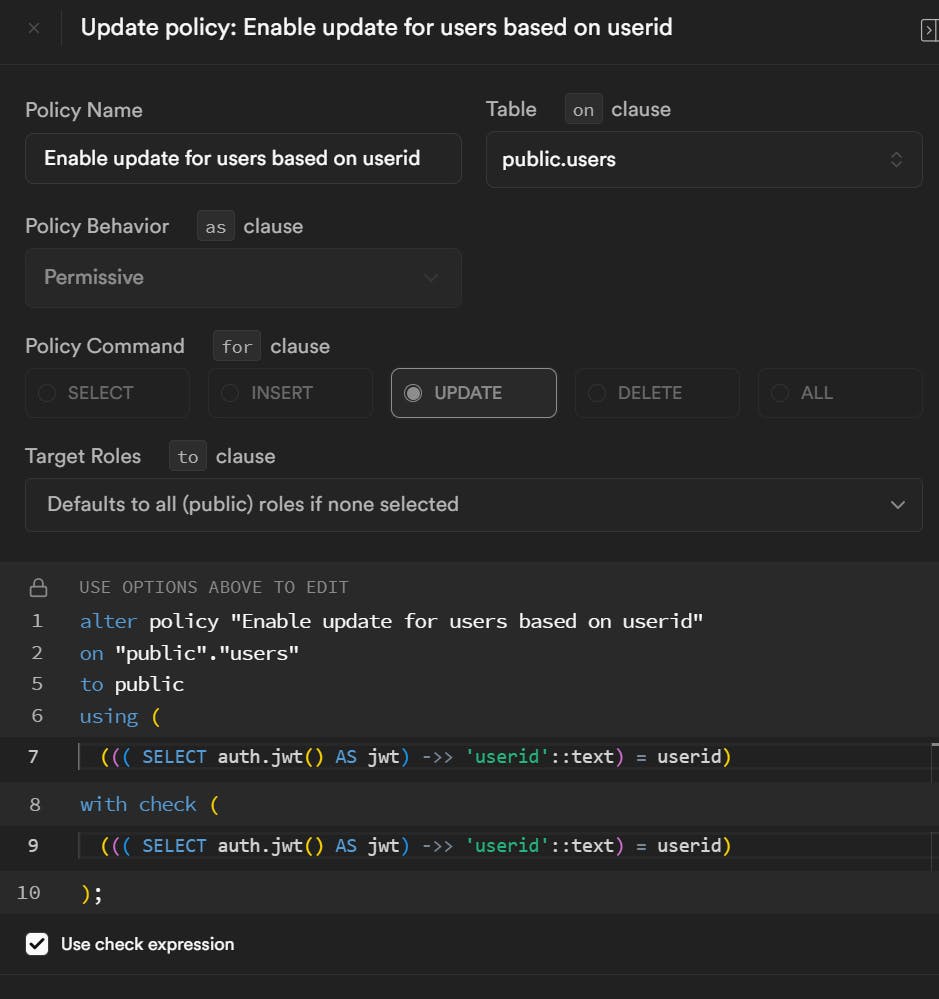The height and width of the screenshot is (999, 939).
Task: Click the Policy Name input field
Action: (243, 158)
